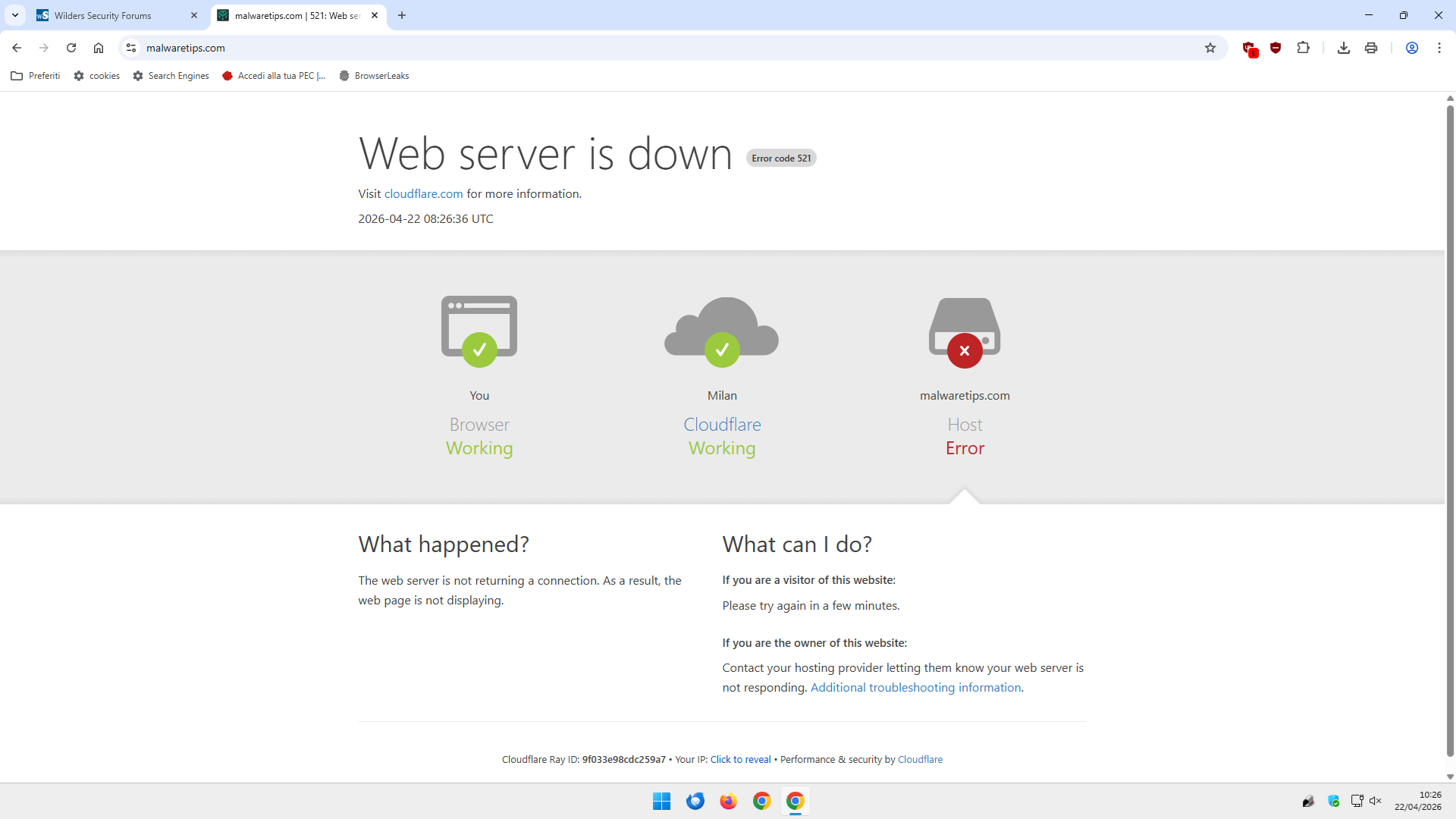This screenshot has width=1456, height=819.
Task: Open the Windows Start menu
Action: (661, 802)
